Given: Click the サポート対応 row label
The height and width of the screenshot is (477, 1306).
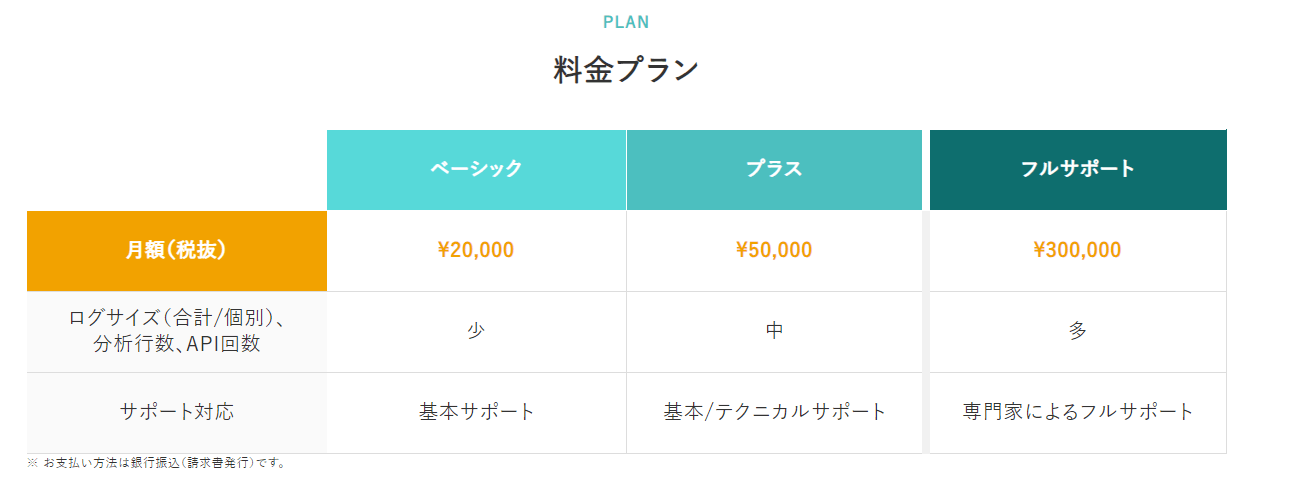Looking at the screenshot, I should pos(177,411).
